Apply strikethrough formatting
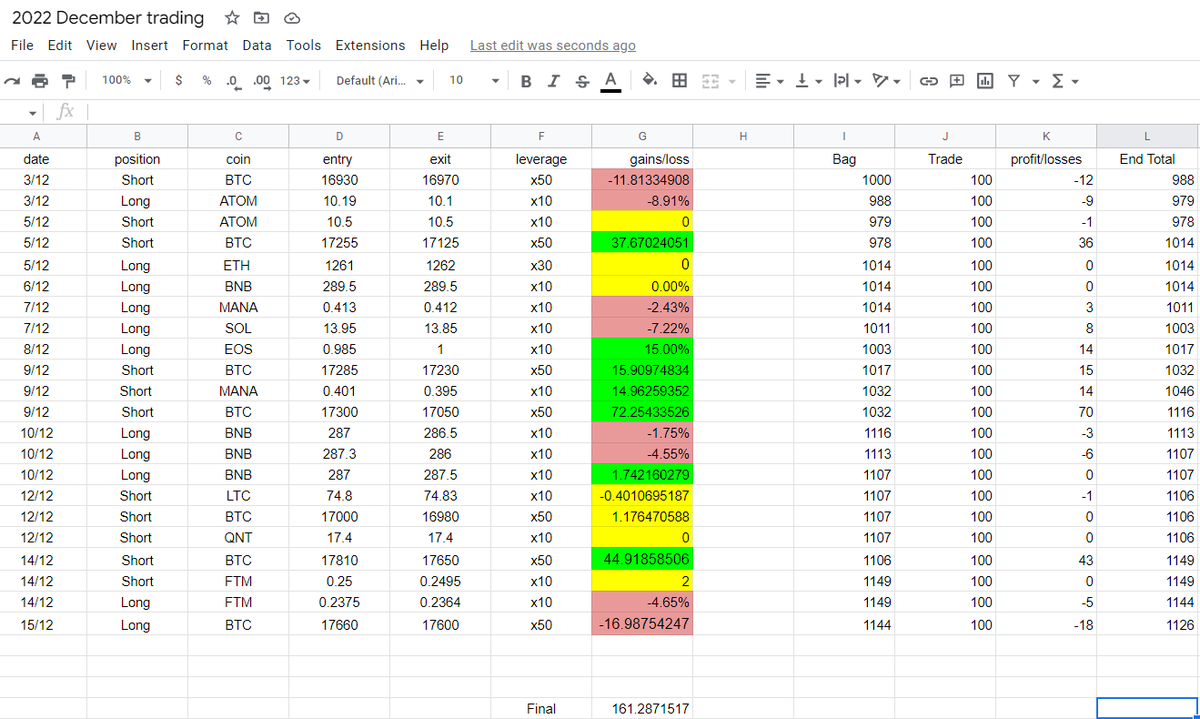Screen dimensions: 1200x719 (582, 80)
